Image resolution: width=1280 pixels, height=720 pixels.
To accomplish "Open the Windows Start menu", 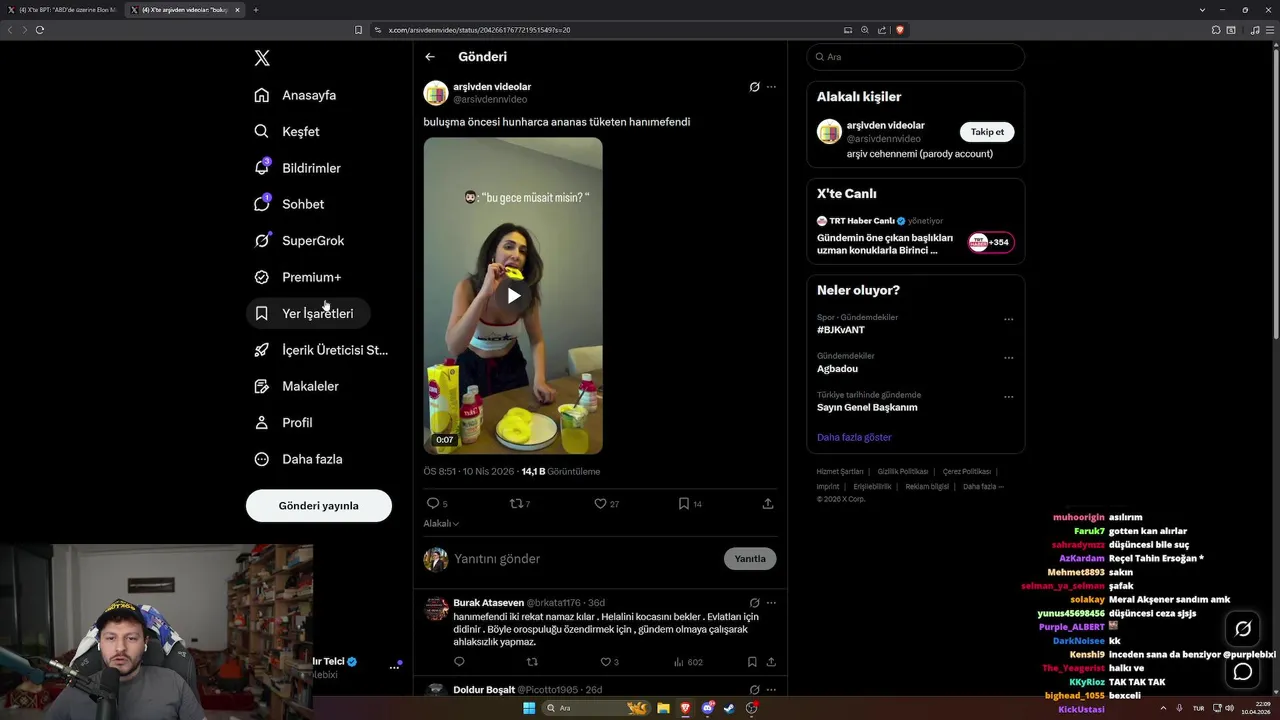I will 529,708.
